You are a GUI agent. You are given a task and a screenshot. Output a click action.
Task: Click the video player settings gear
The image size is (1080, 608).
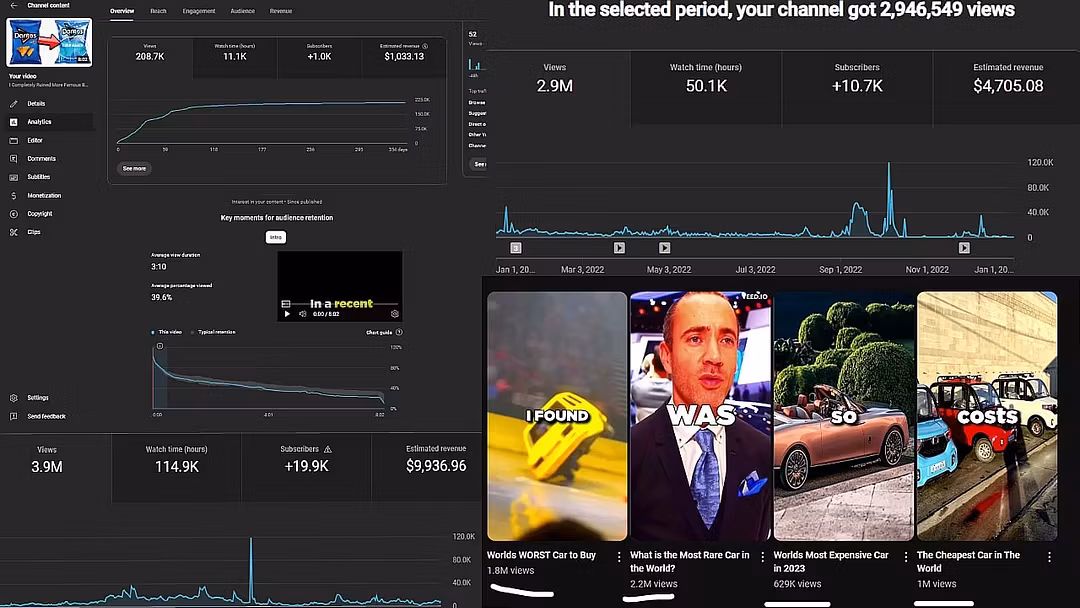click(394, 314)
